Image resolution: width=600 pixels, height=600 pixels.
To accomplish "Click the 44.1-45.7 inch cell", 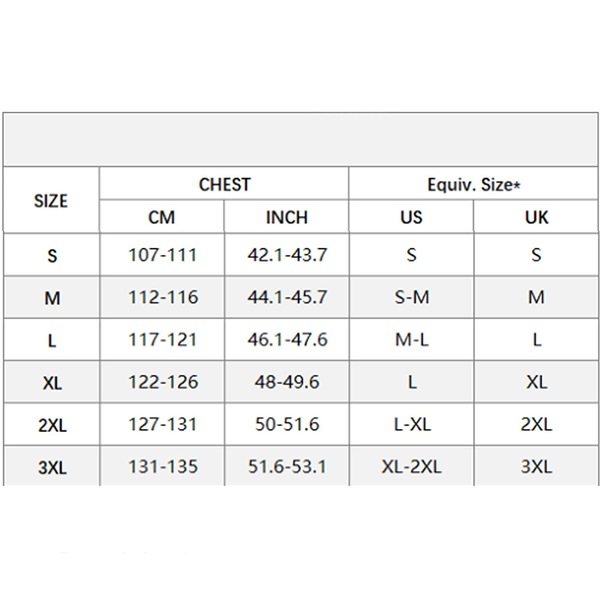I will [x=287, y=297].
